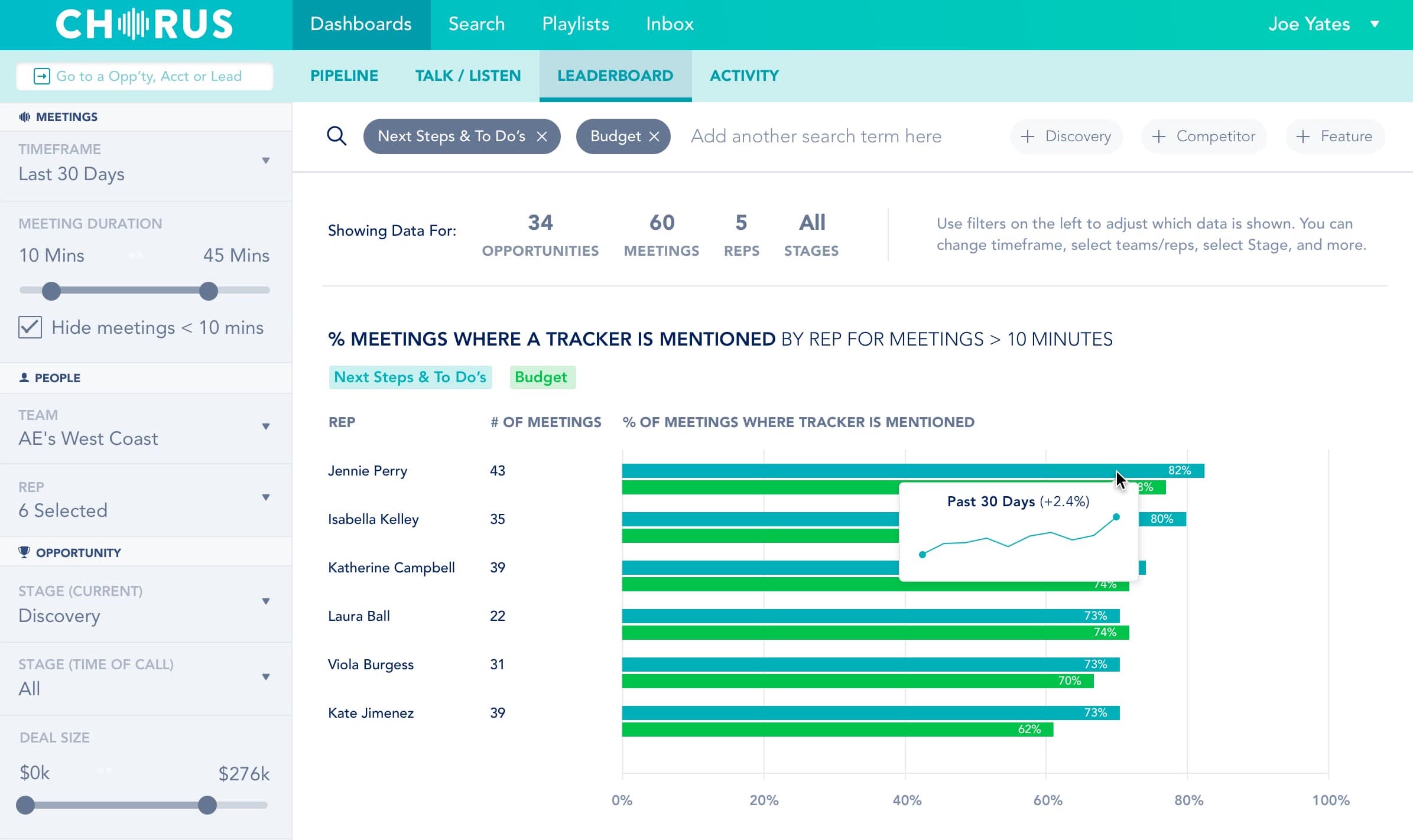Screen dimensions: 1413x840
Task: Click the 60 Meetings count
Action: click(x=661, y=235)
